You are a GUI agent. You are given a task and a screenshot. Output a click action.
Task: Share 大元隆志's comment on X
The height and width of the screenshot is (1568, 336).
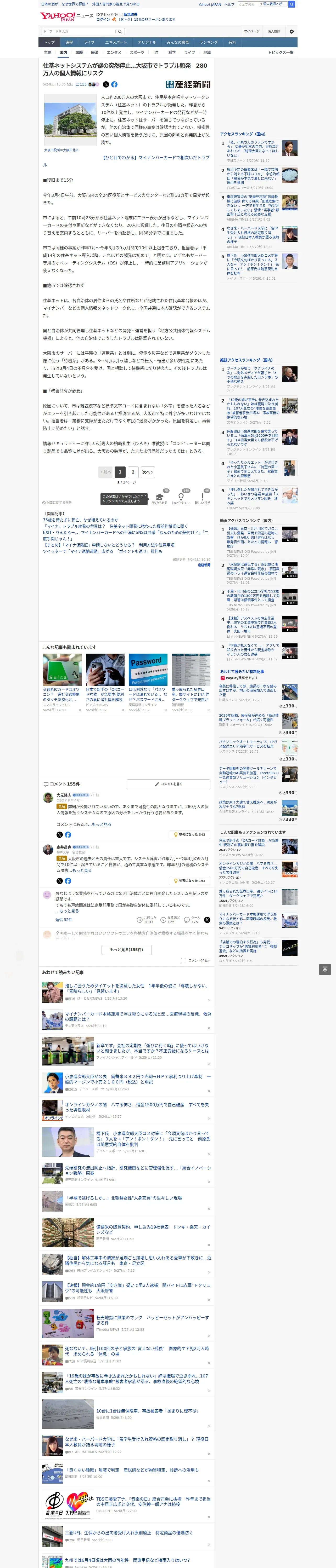click(60, 834)
